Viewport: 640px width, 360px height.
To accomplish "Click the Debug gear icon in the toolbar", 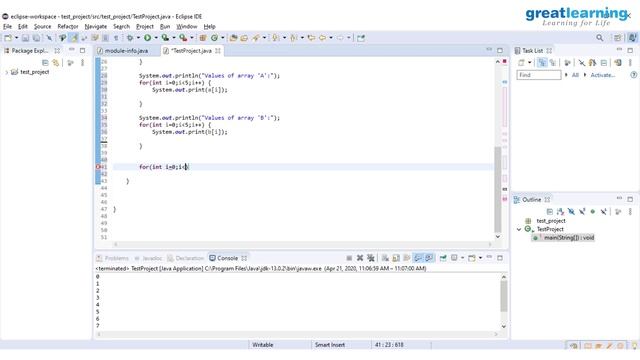I will click(130, 38).
